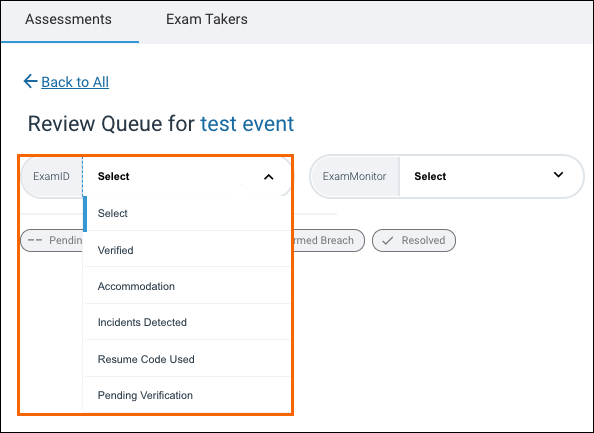Screen dimensions: 594x433
Task: Click the back arrow icon
Action: click(30, 81)
